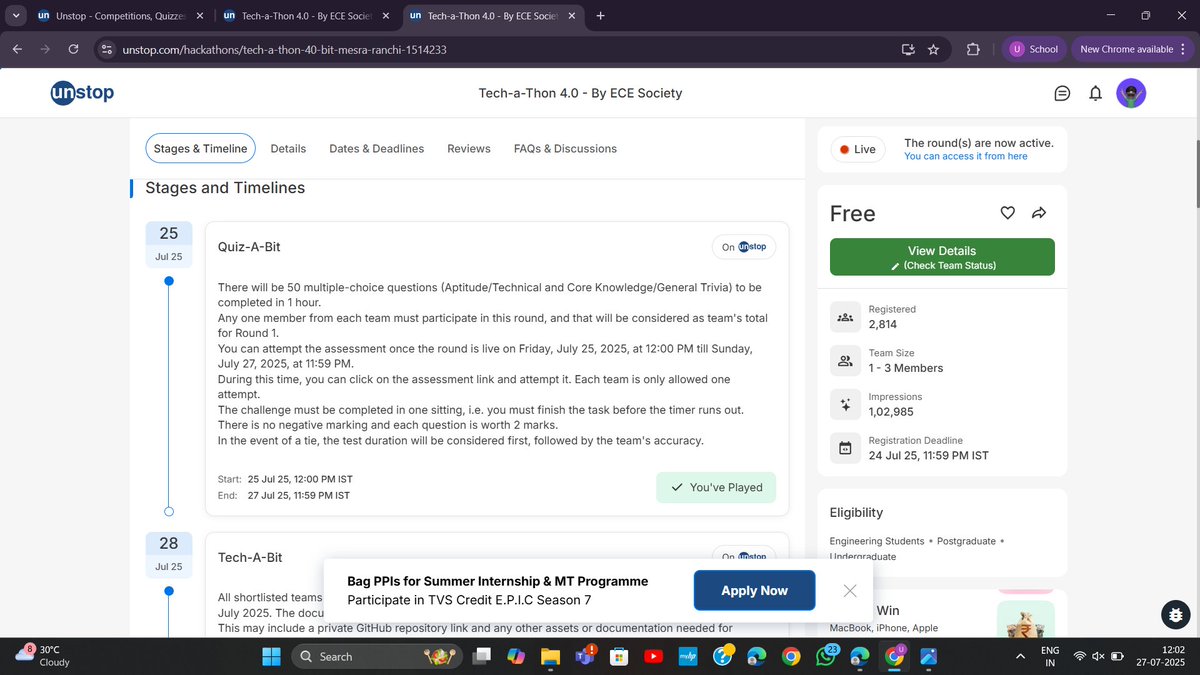1200x675 pixels.
Task: Click the Registered participants icon
Action: point(845,316)
